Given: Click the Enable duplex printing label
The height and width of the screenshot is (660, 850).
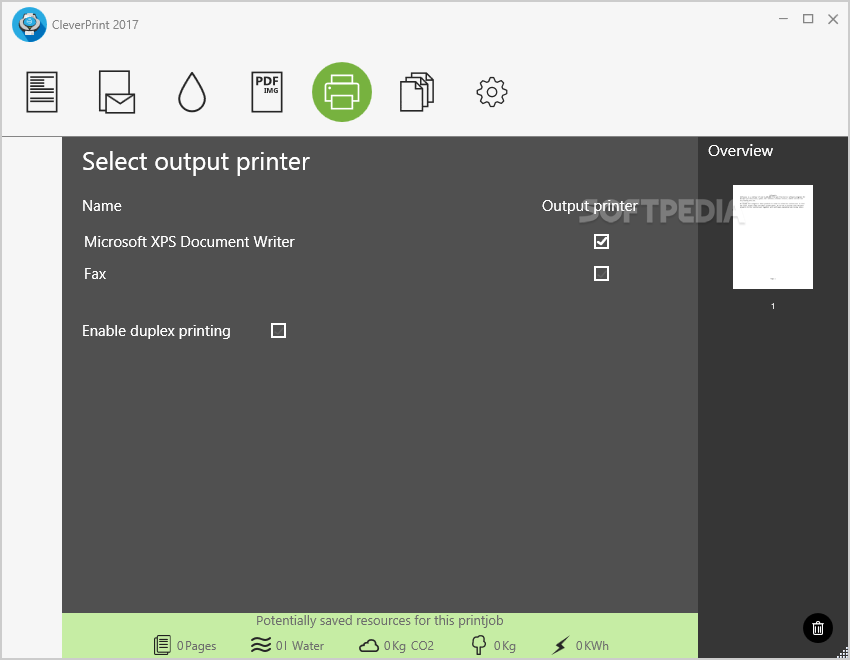Looking at the screenshot, I should (x=156, y=331).
